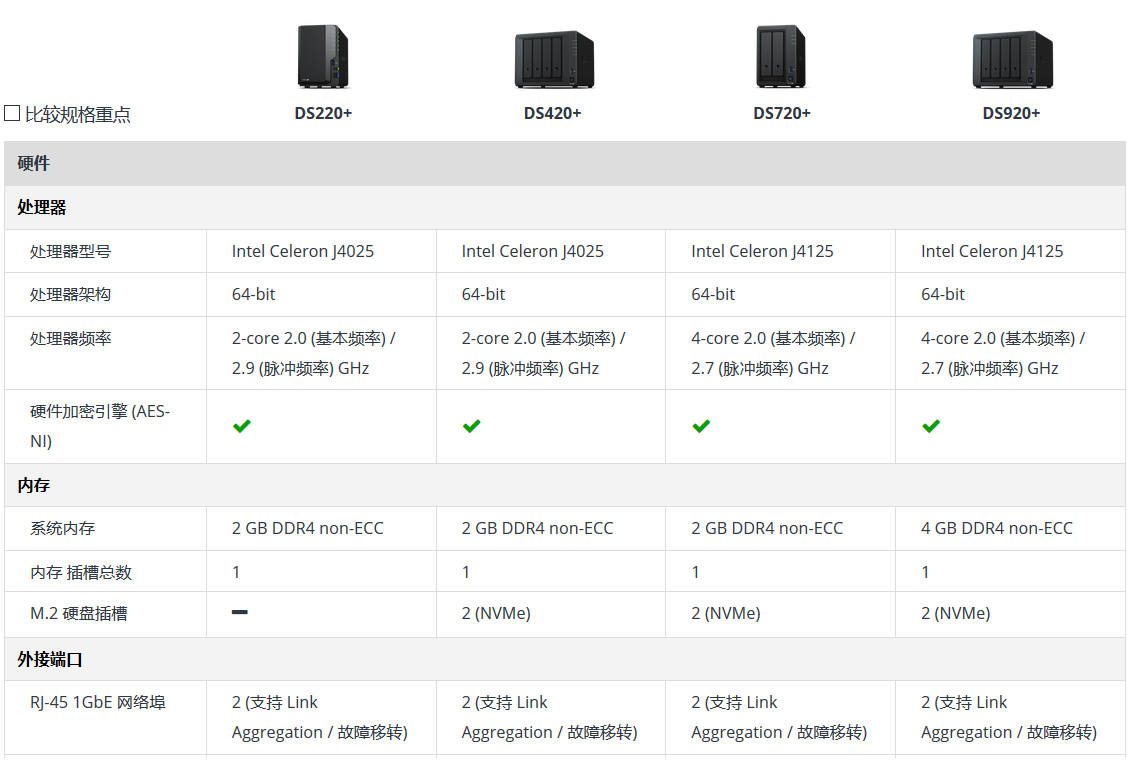The width and height of the screenshot is (1136, 762).
Task: Collapse the 处理器 section header
Action: pos(42,207)
